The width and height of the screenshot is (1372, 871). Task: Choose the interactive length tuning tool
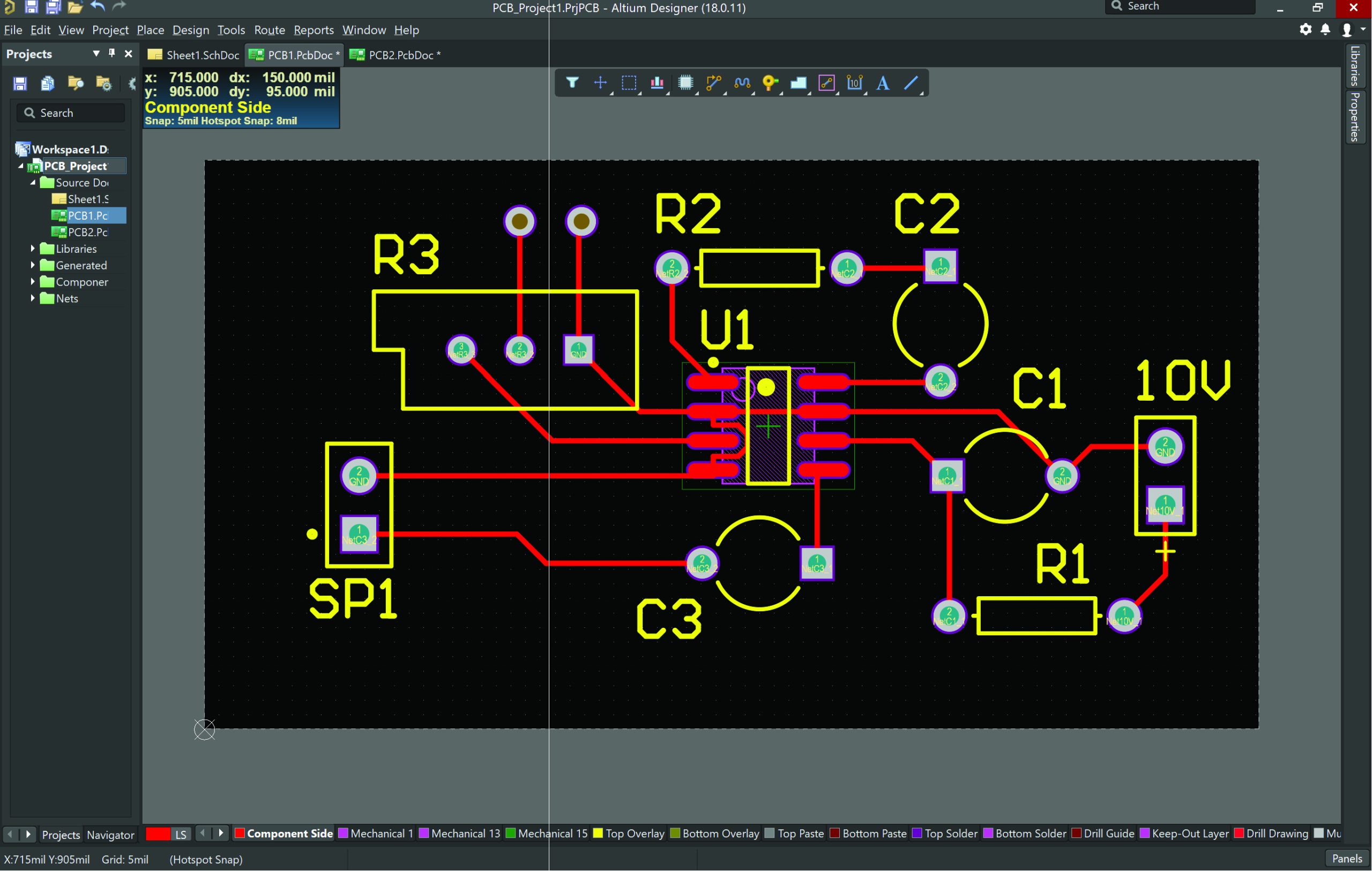[742, 83]
